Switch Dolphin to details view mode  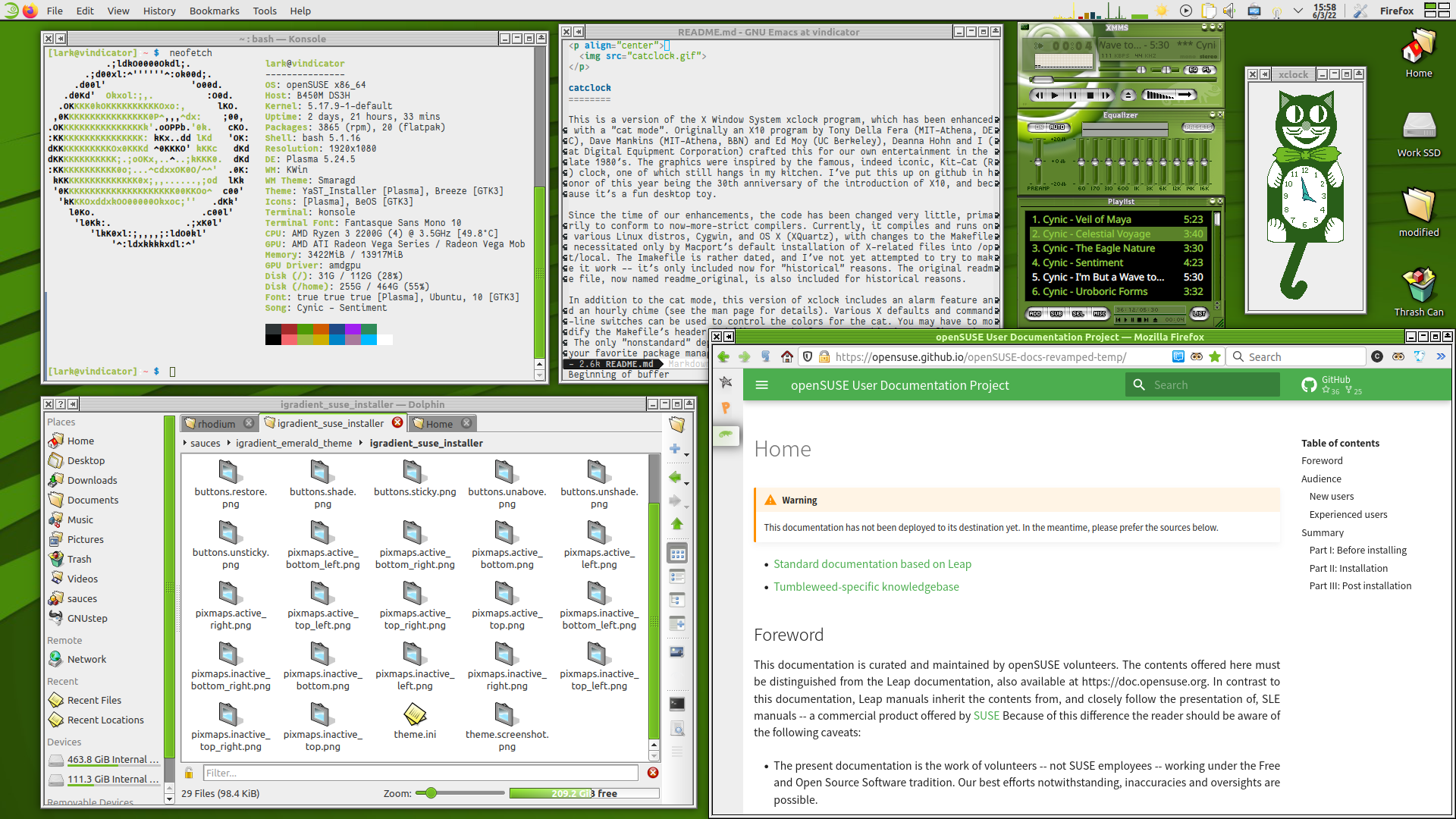click(677, 600)
